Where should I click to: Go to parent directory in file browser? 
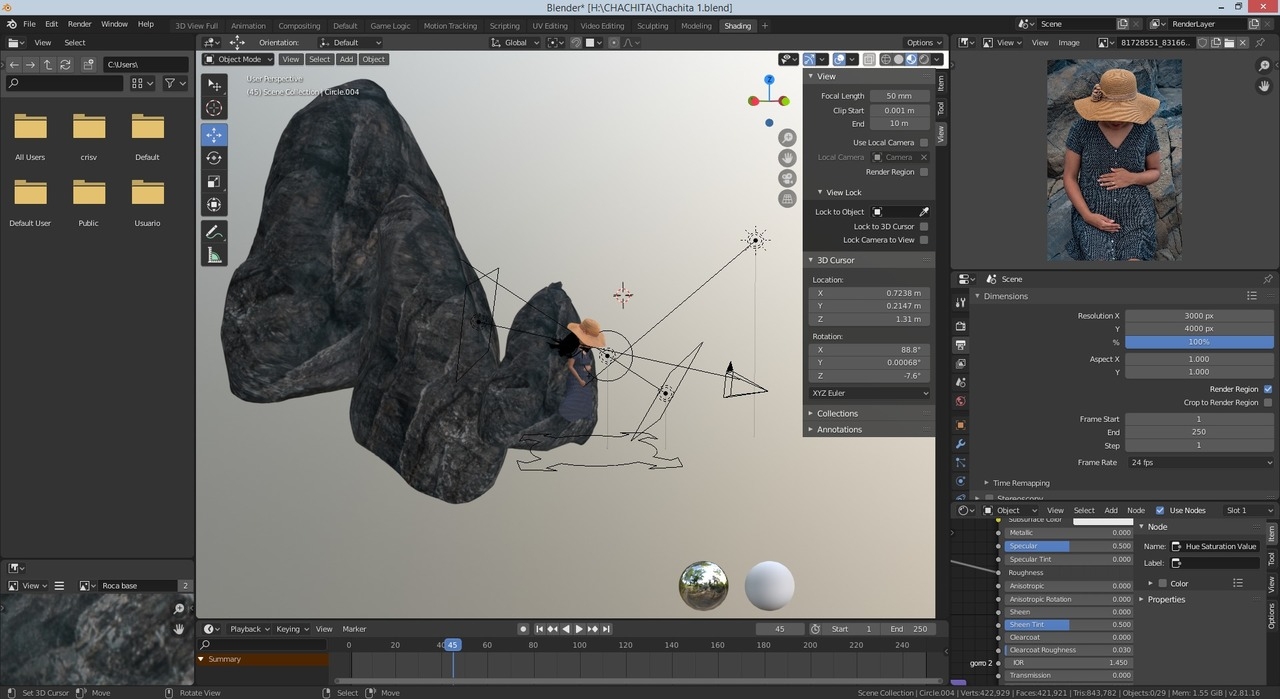click(48, 64)
